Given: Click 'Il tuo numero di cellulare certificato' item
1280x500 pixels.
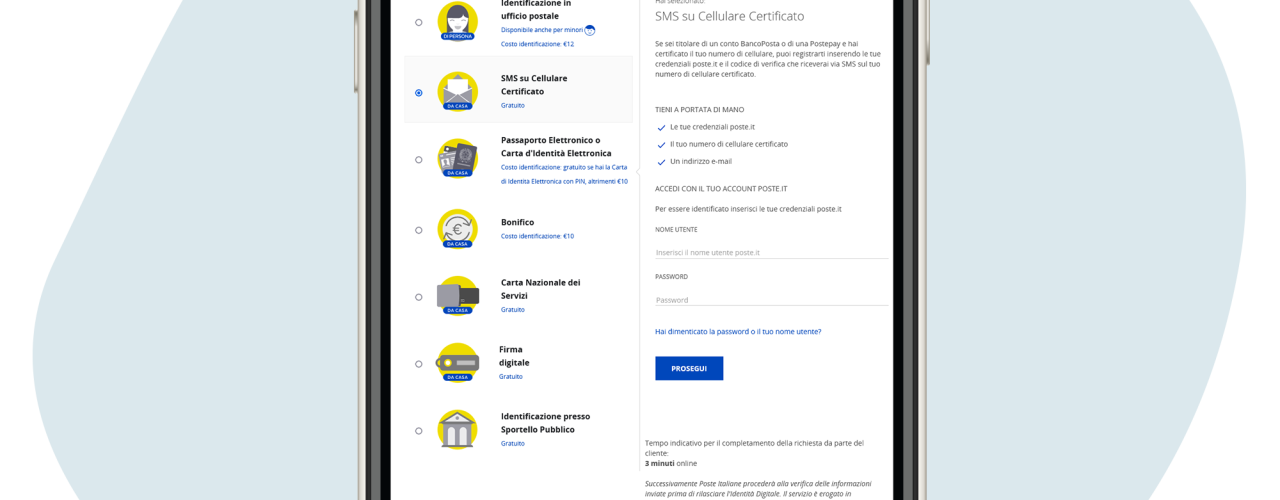Looking at the screenshot, I should [x=729, y=144].
